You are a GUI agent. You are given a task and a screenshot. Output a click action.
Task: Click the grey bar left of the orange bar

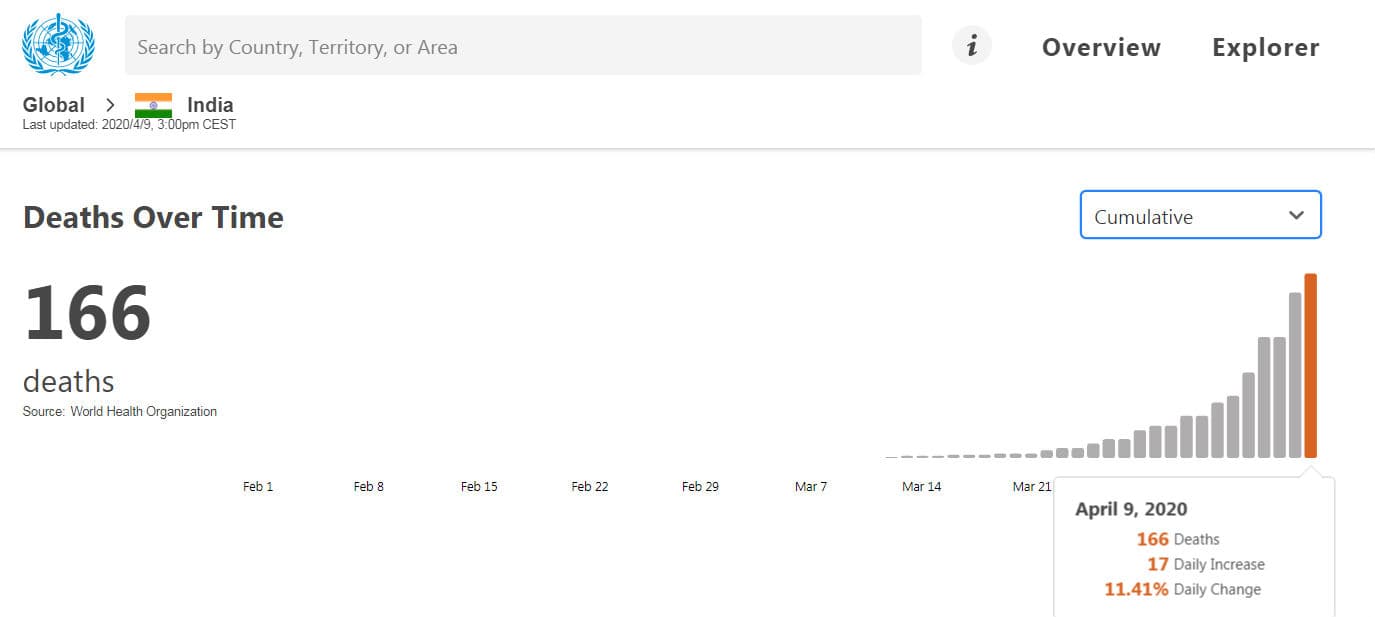coord(1295,375)
